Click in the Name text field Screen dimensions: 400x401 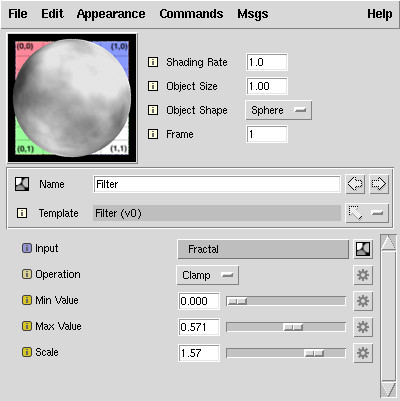point(217,184)
